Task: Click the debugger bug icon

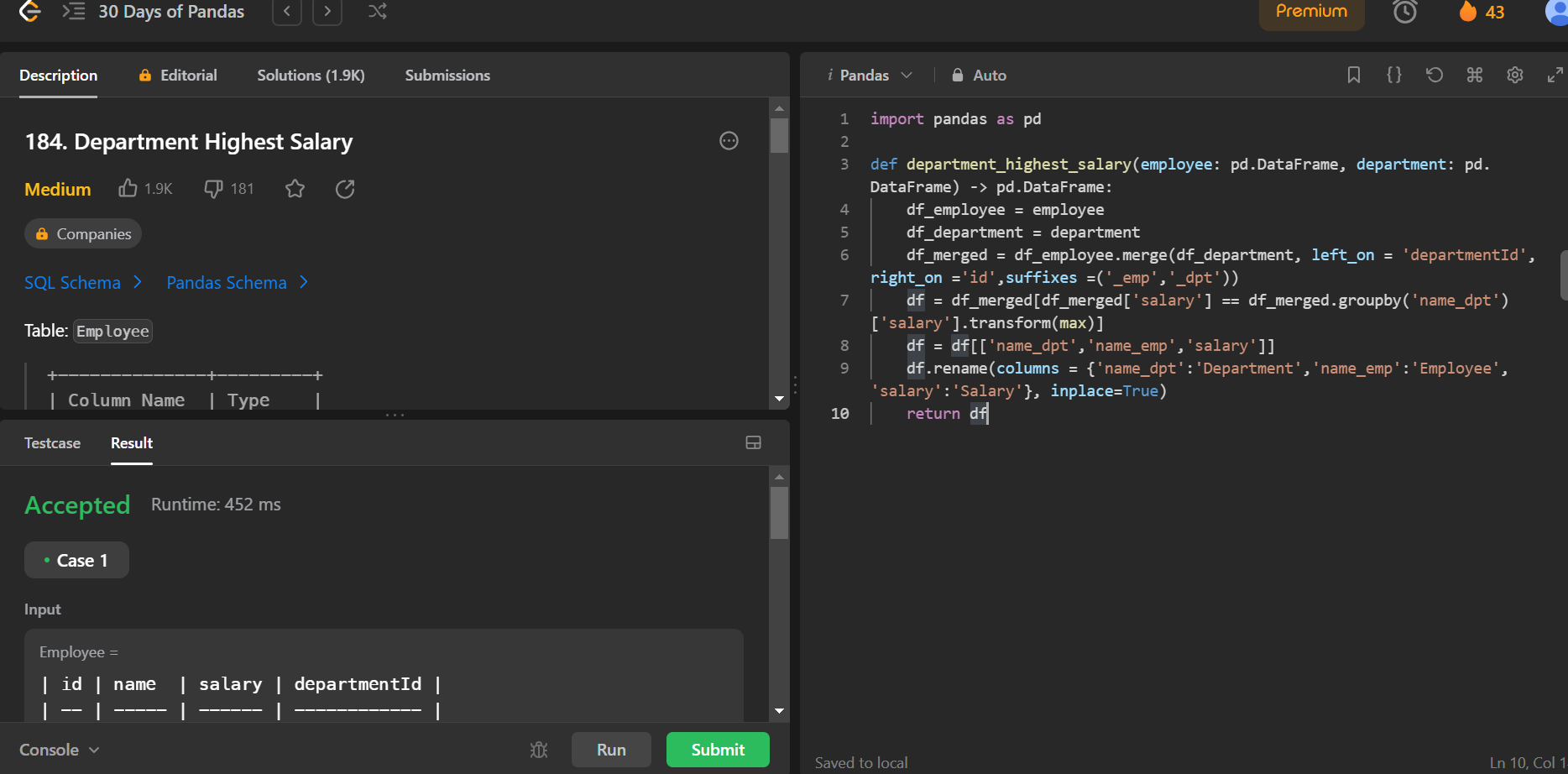Action: click(539, 750)
